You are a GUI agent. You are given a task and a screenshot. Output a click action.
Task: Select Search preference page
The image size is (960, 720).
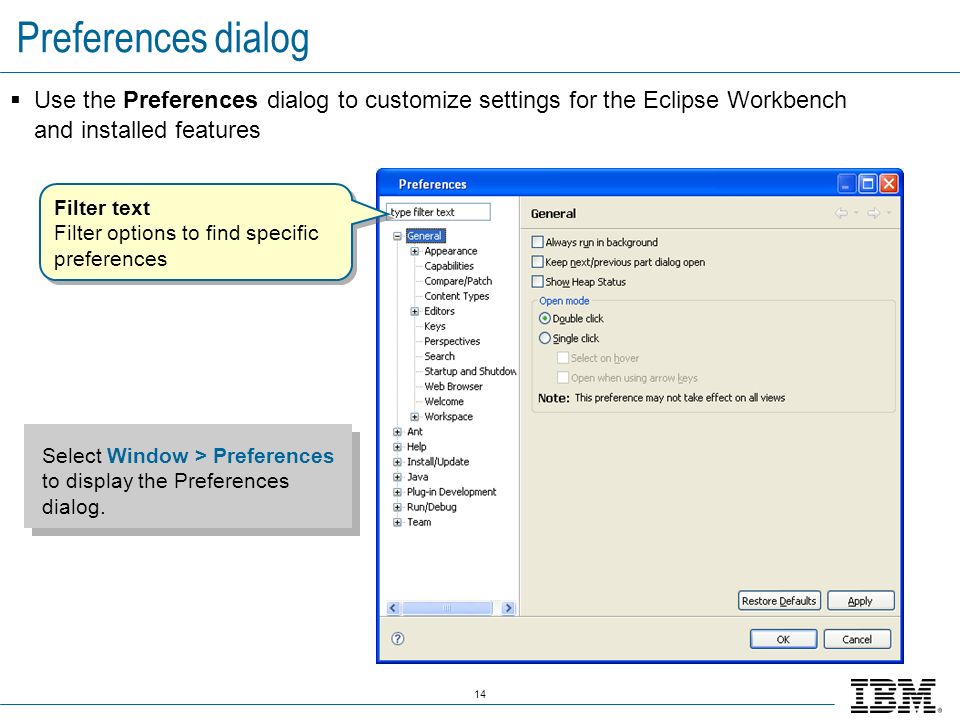(x=440, y=356)
